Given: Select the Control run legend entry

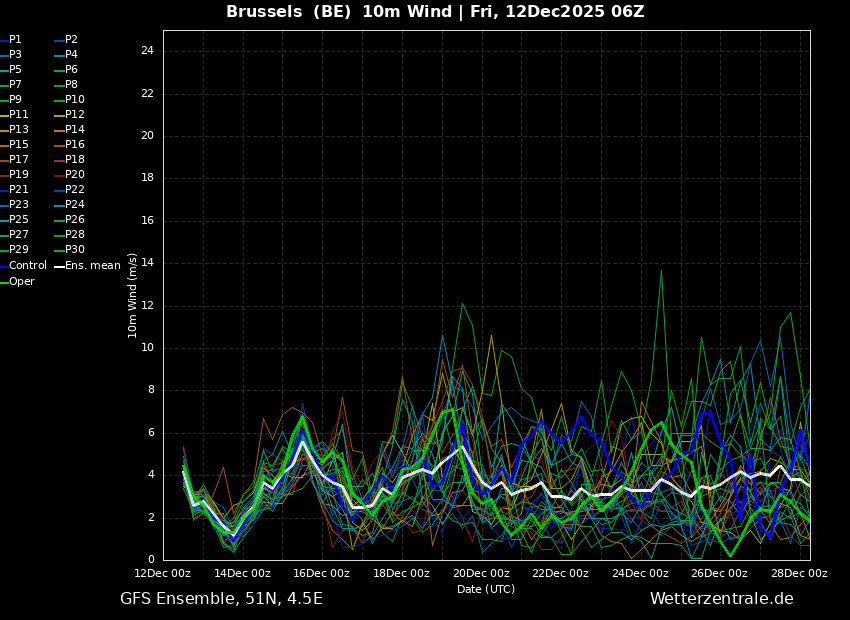Looking at the screenshot, I should click(x=28, y=266).
